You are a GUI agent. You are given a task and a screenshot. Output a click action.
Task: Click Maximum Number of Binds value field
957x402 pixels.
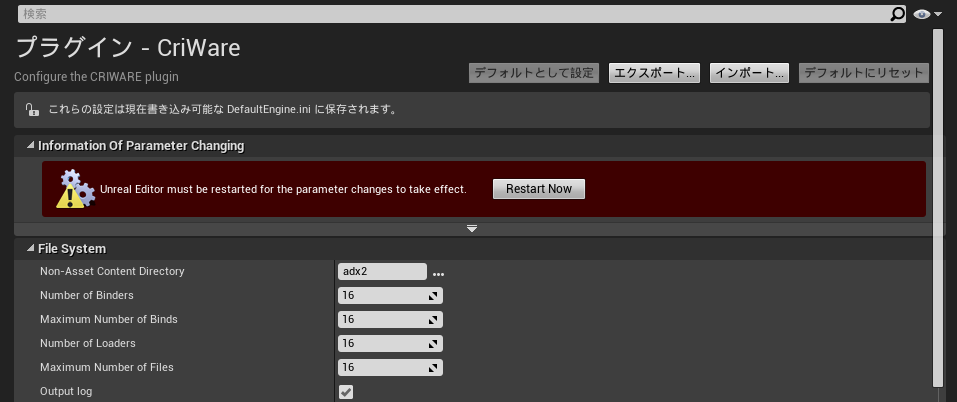point(390,319)
